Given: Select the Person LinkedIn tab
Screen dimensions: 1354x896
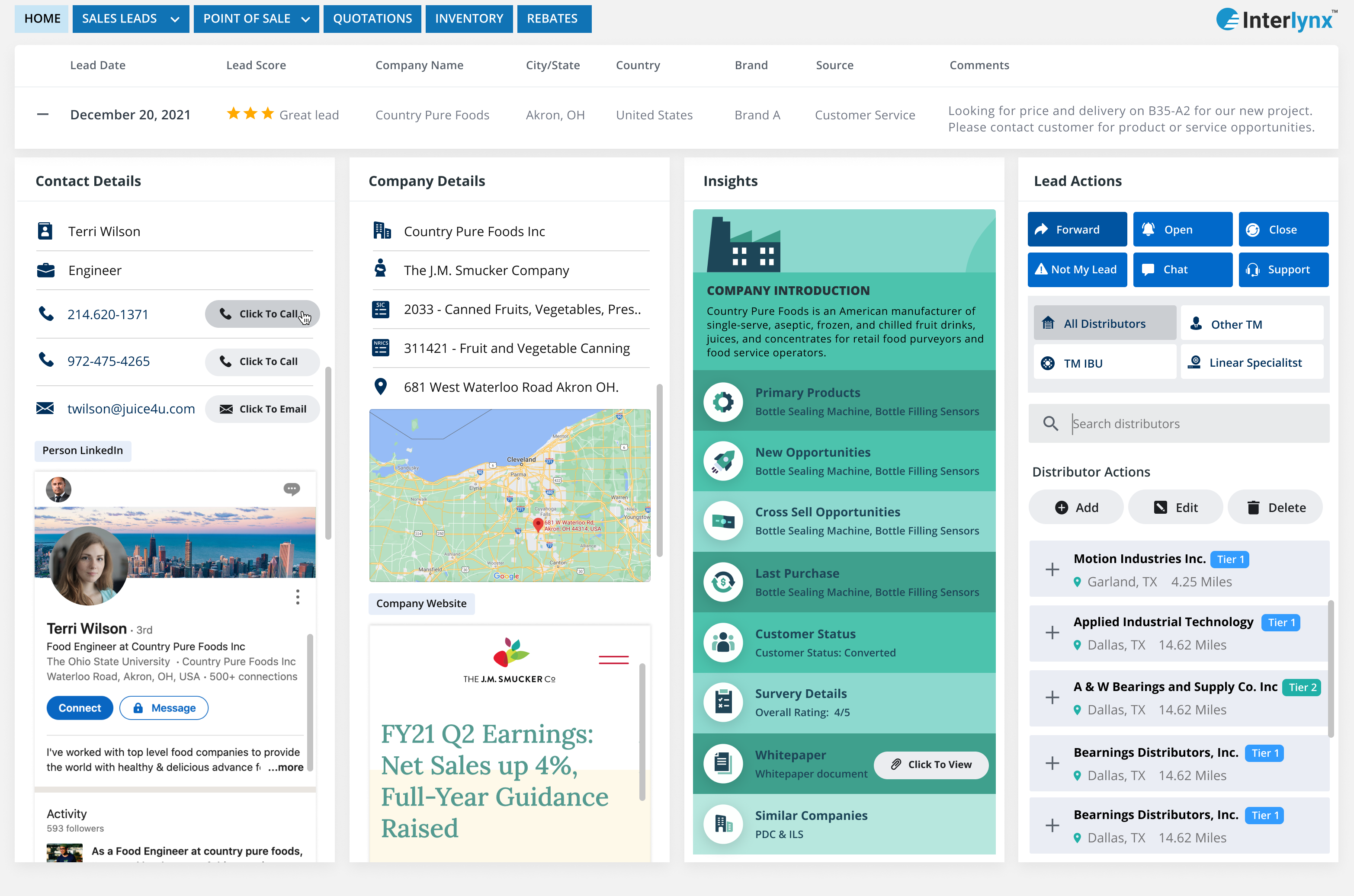Looking at the screenshot, I should [82, 450].
